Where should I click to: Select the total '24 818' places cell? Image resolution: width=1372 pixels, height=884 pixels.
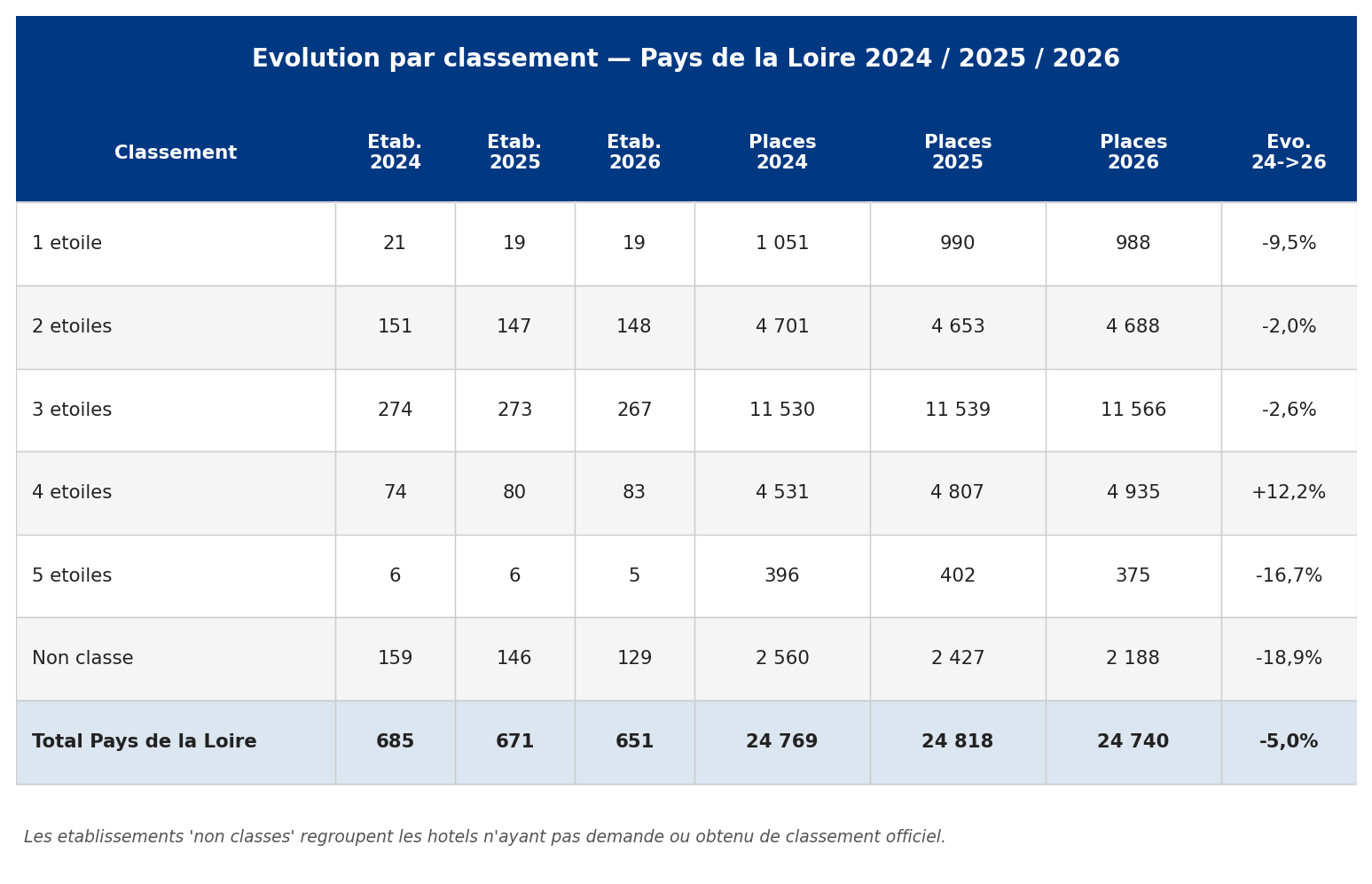958,742
